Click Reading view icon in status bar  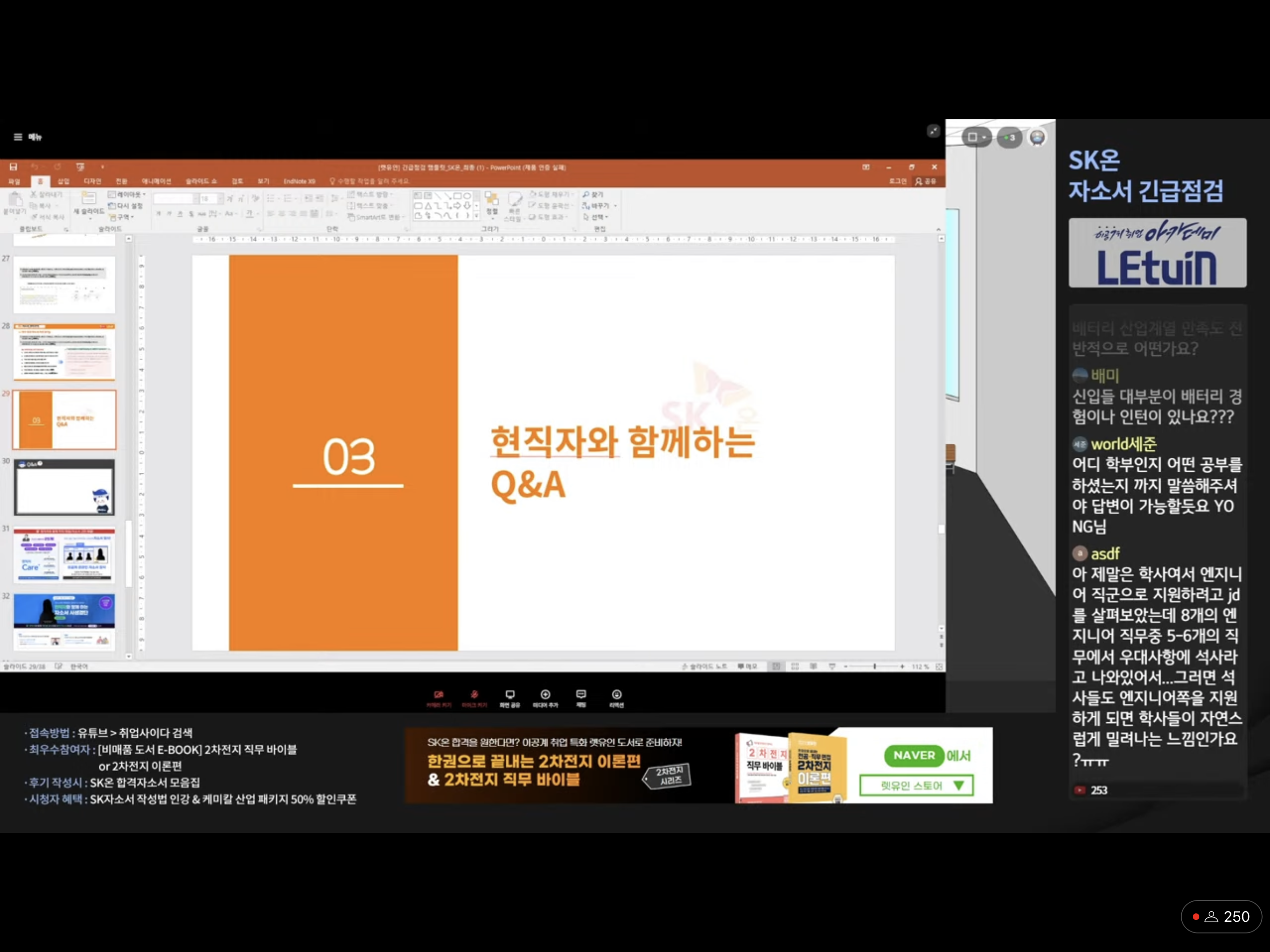[814, 666]
